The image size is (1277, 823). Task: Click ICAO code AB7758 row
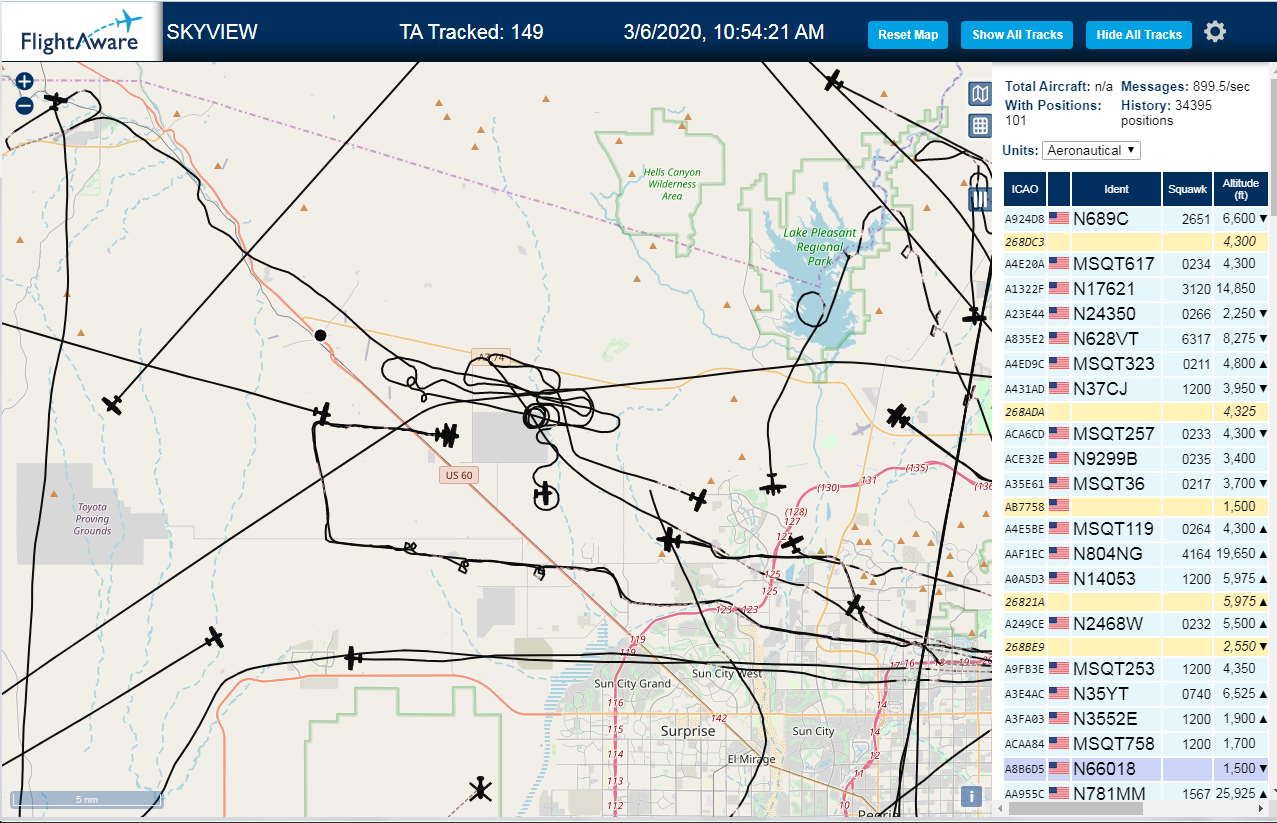point(1136,507)
